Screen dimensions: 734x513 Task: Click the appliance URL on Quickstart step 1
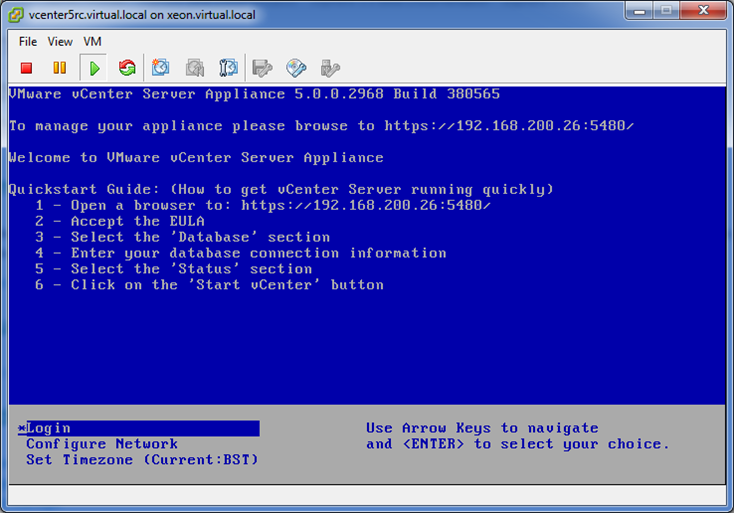(365, 205)
